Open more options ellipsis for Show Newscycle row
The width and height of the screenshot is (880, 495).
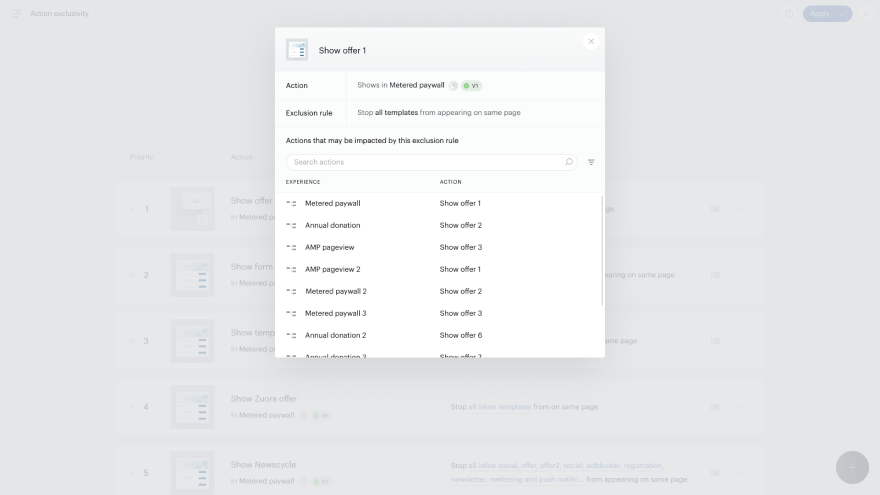pos(737,473)
